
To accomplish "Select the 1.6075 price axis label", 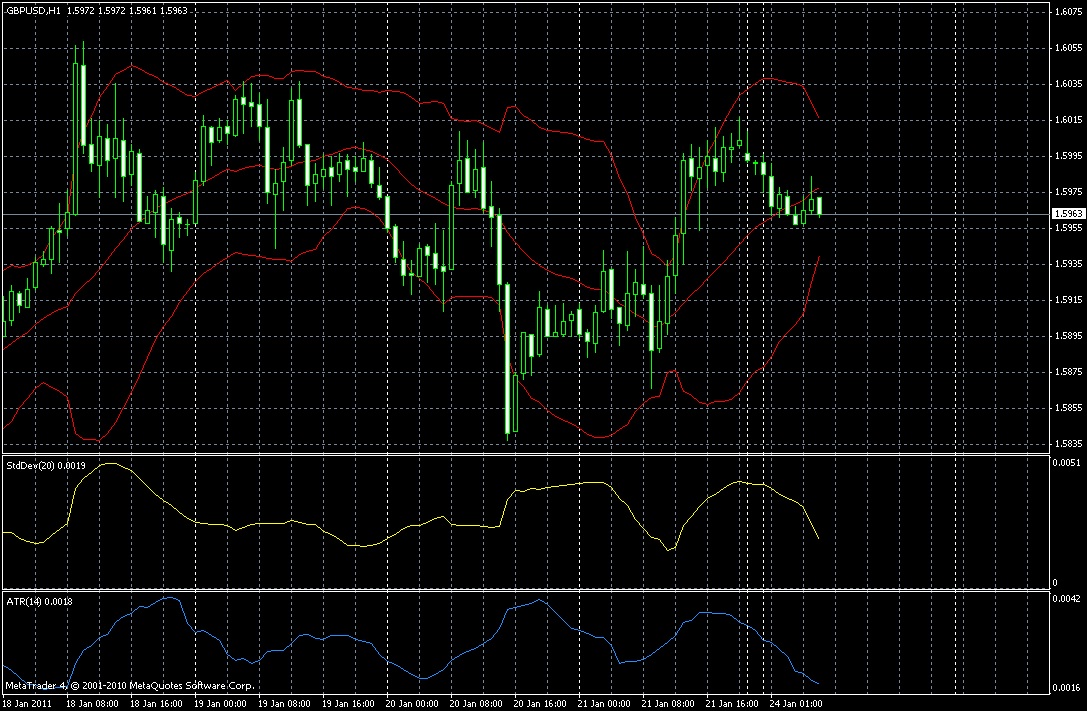I will point(1068,12).
